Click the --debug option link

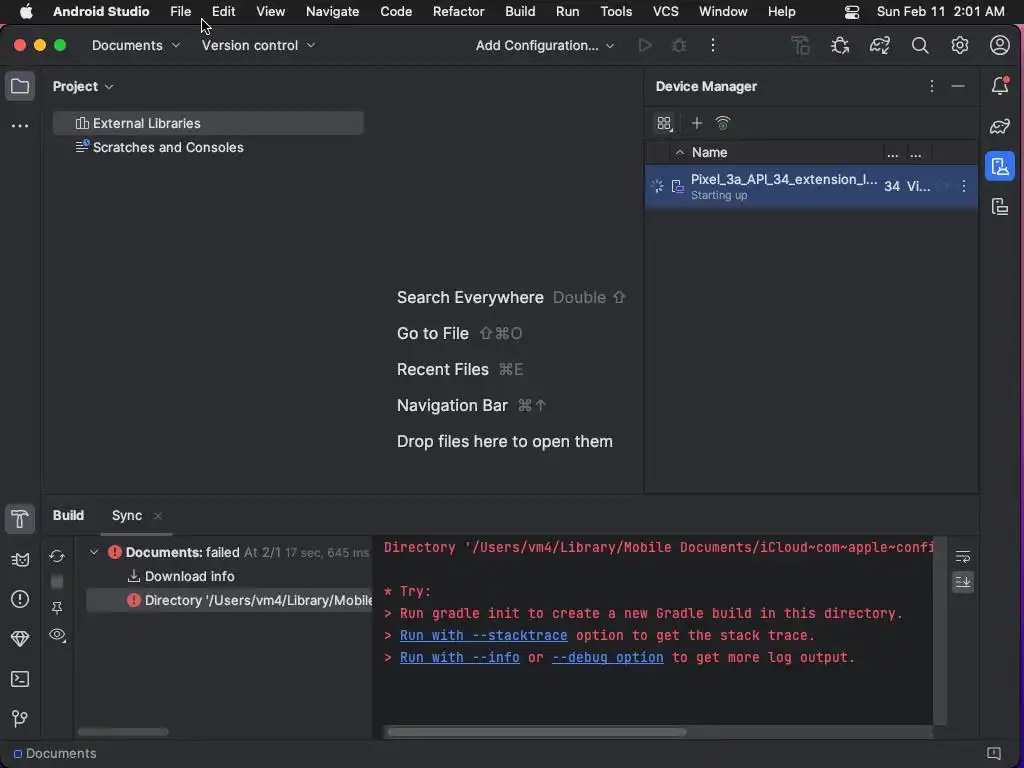pyautogui.click(x=607, y=657)
